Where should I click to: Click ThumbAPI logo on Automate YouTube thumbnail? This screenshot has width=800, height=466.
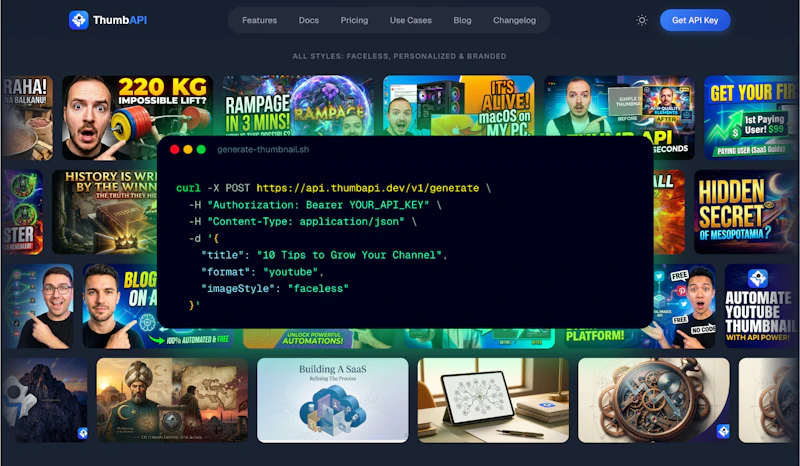click(x=758, y=278)
